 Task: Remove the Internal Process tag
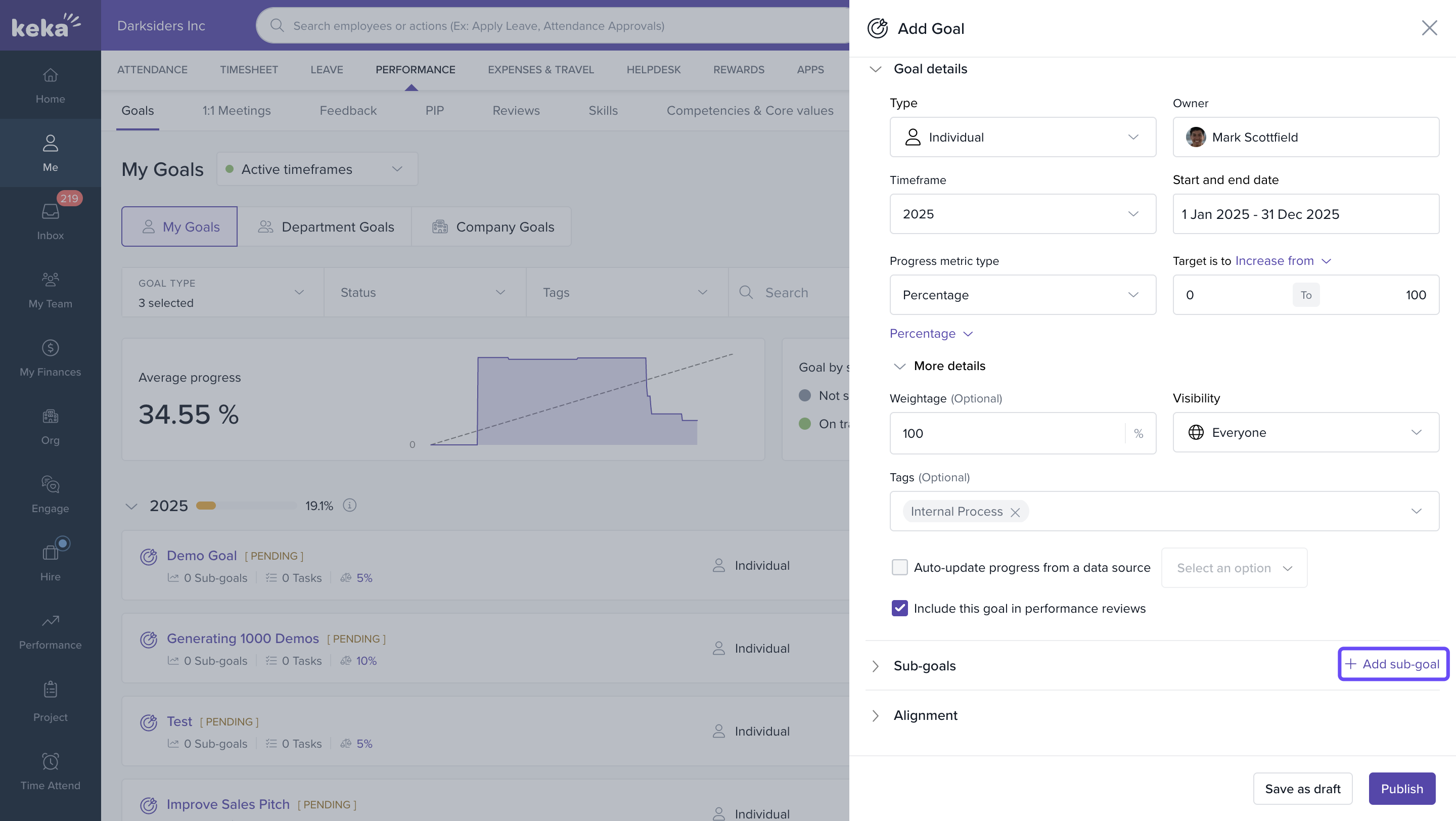pos(1015,512)
